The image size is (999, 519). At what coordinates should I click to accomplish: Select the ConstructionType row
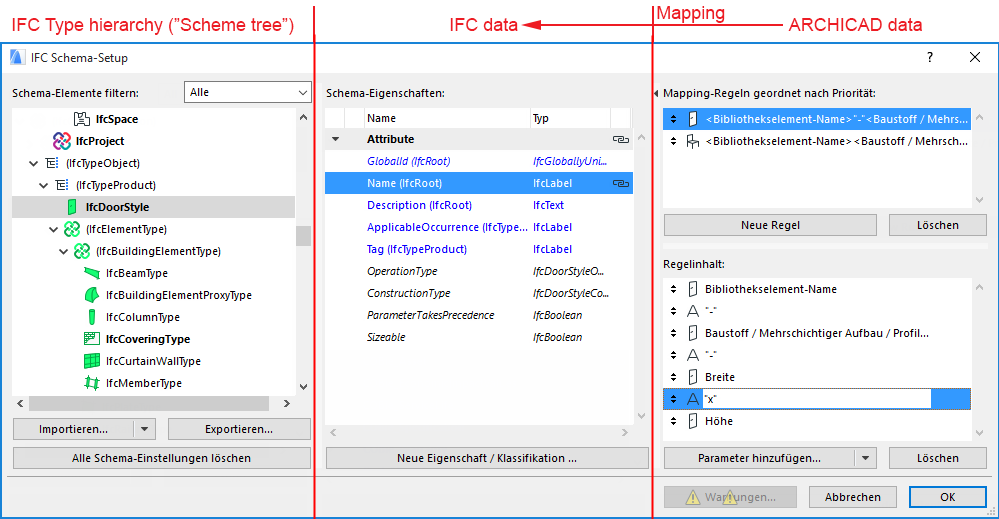[478, 293]
